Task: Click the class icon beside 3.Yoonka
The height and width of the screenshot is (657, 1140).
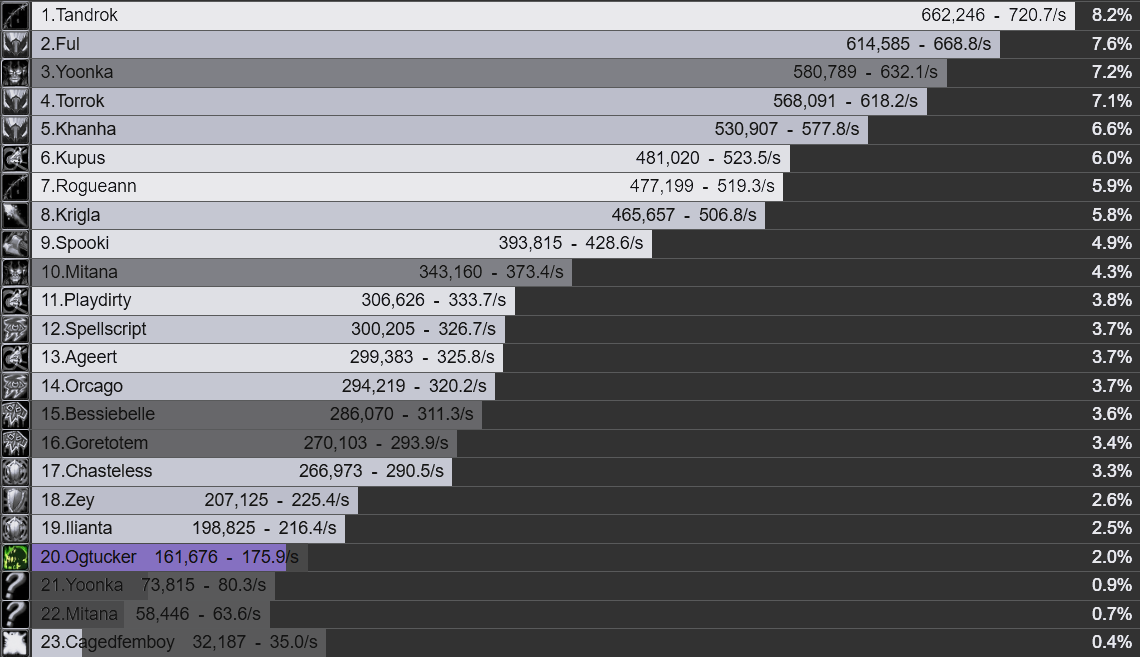Action: (15, 73)
